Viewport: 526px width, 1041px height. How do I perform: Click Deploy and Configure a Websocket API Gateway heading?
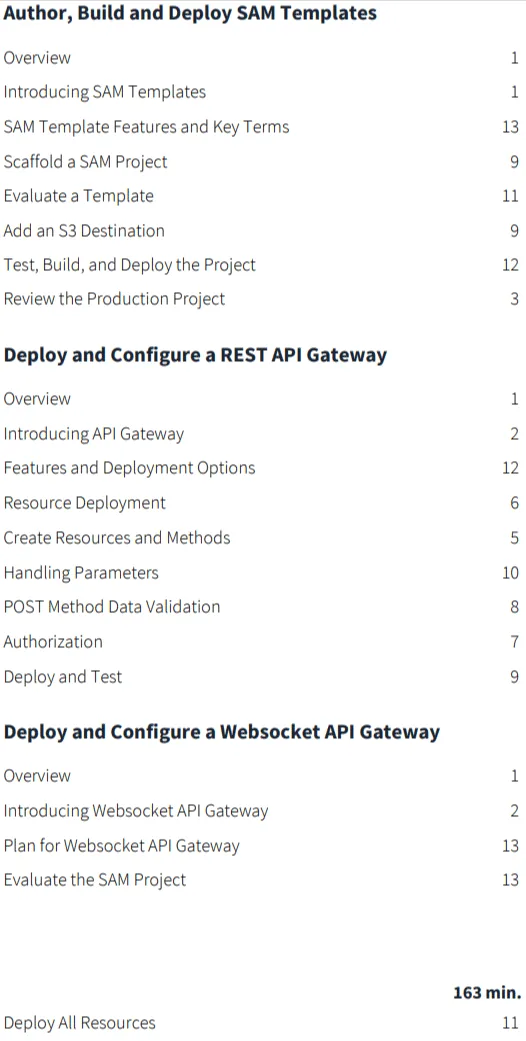(x=222, y=732)
